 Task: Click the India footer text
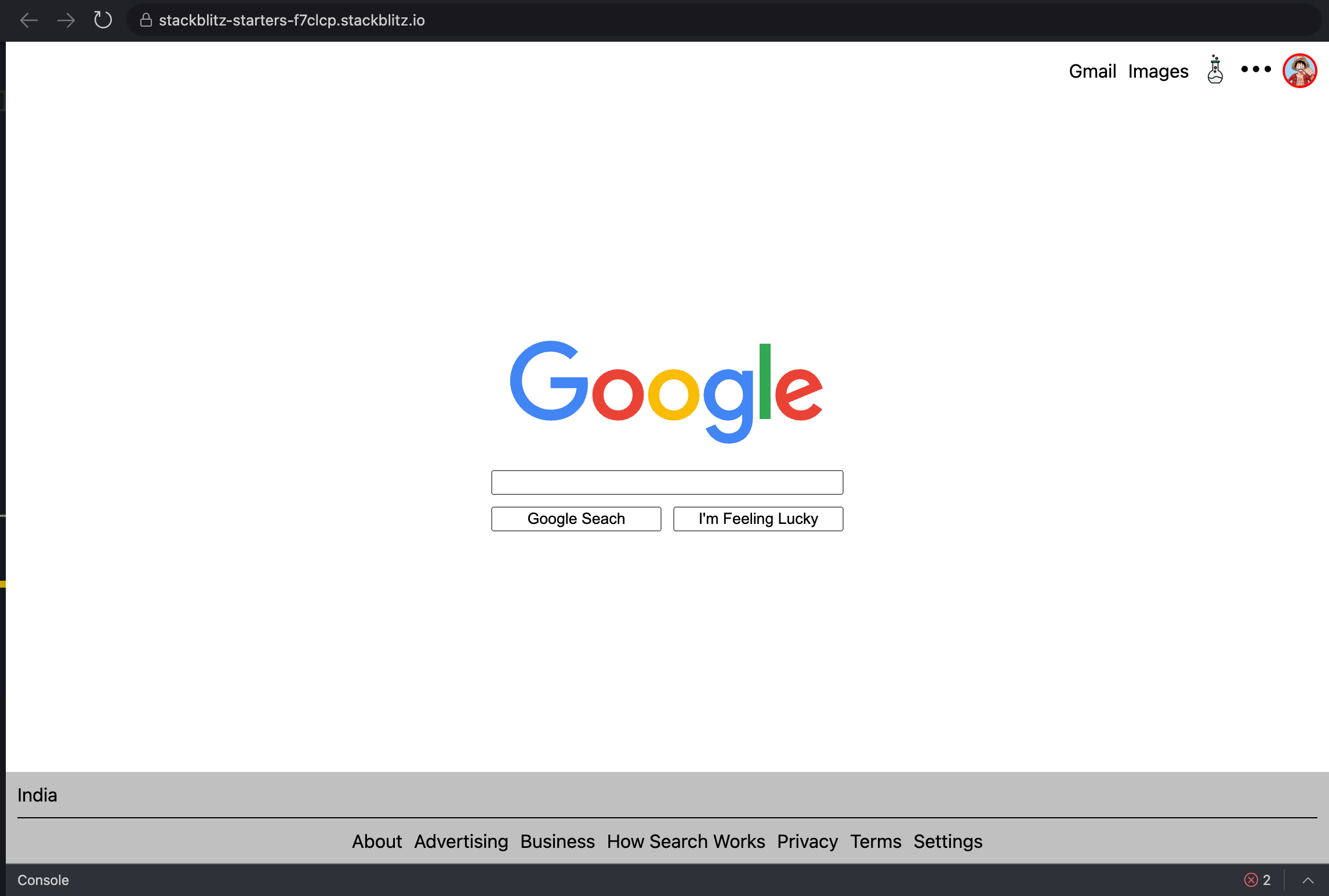click(37, 795)
